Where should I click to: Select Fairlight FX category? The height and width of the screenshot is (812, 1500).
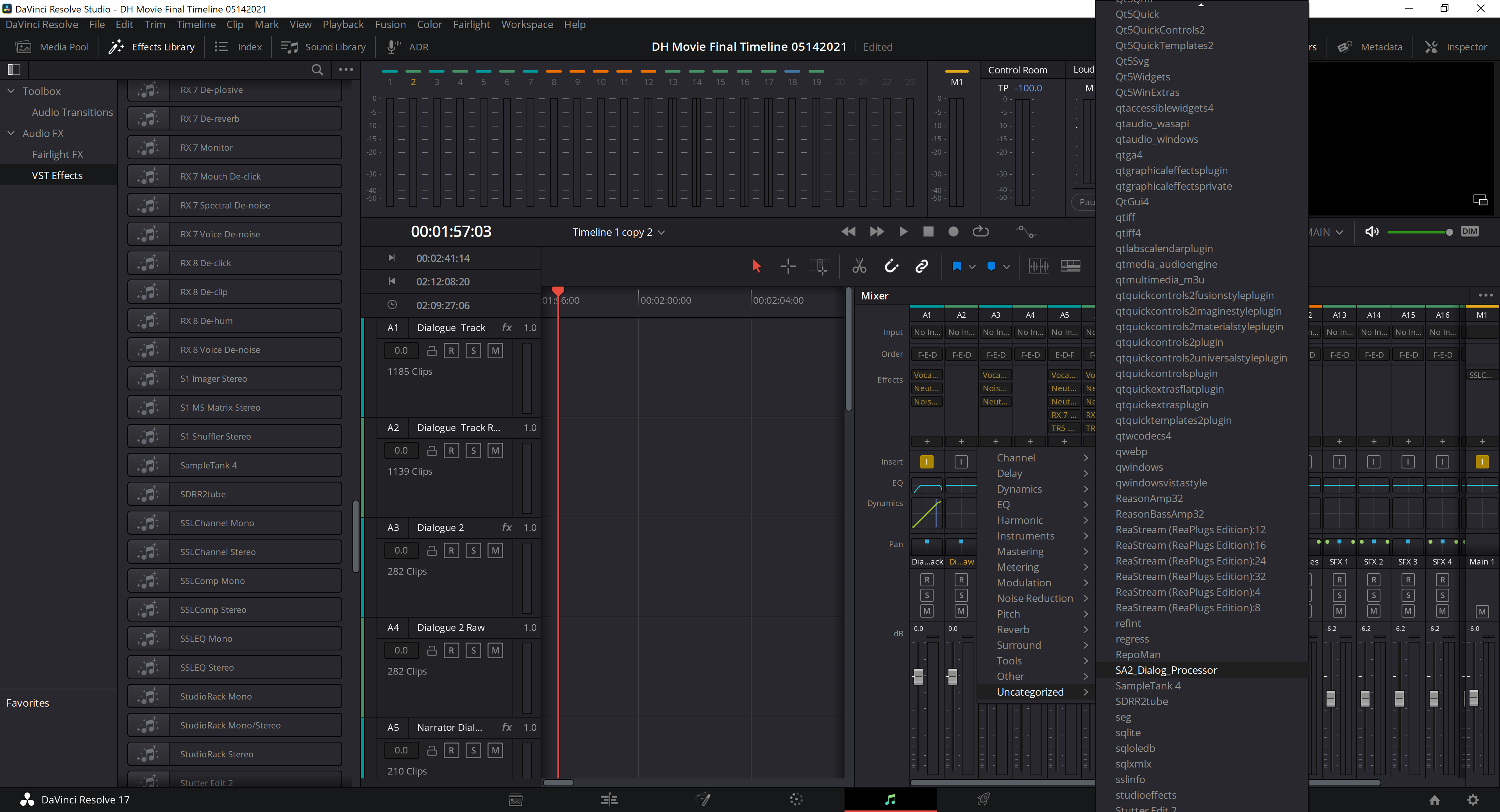click(x=58, y=154)
